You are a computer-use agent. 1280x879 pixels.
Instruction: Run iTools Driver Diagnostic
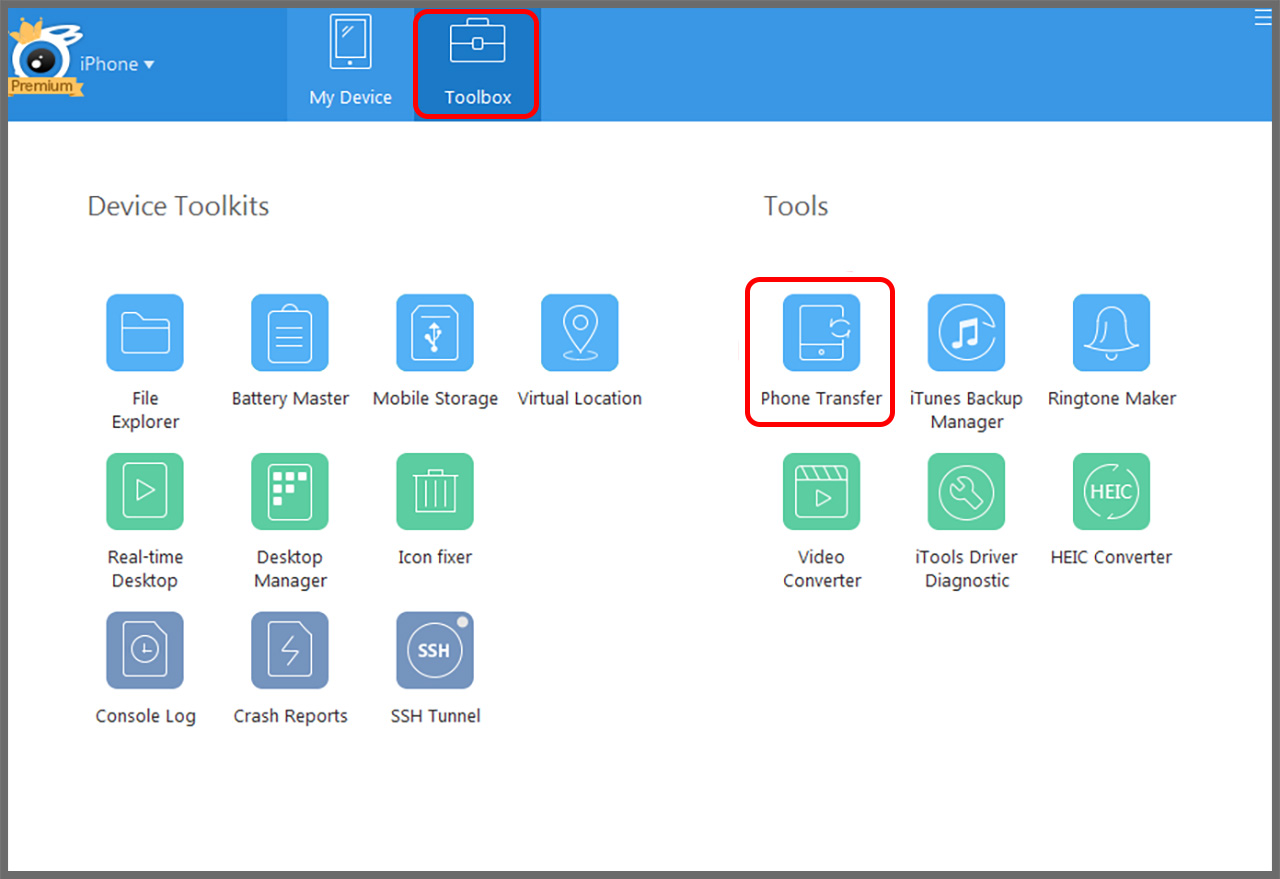966,491
